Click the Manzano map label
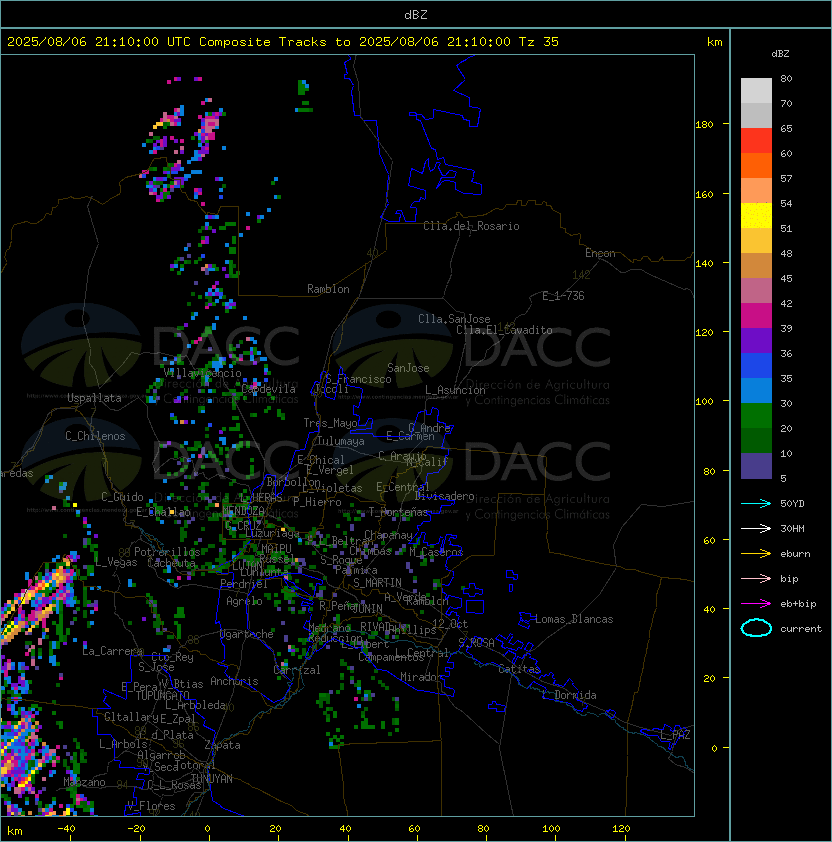832x842 pixels. click(x=84, y=782)
